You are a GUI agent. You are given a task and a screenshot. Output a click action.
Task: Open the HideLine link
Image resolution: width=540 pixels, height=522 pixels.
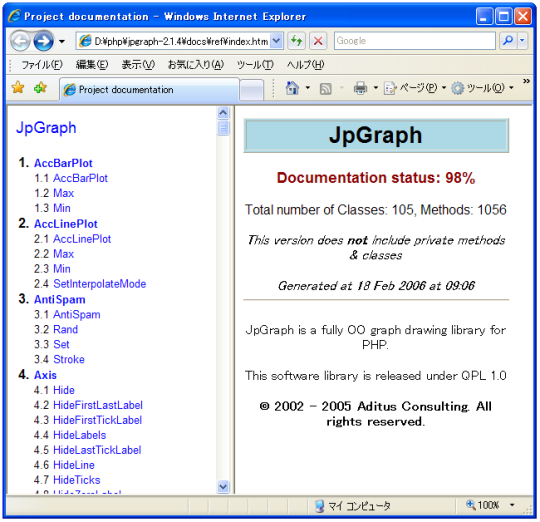click(x=74, y=465)
